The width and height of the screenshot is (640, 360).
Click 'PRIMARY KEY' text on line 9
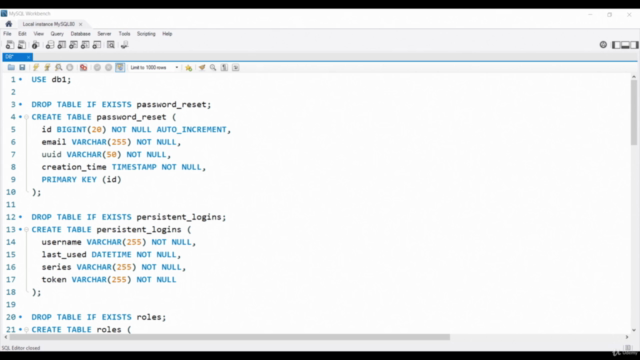coord(69,180)
